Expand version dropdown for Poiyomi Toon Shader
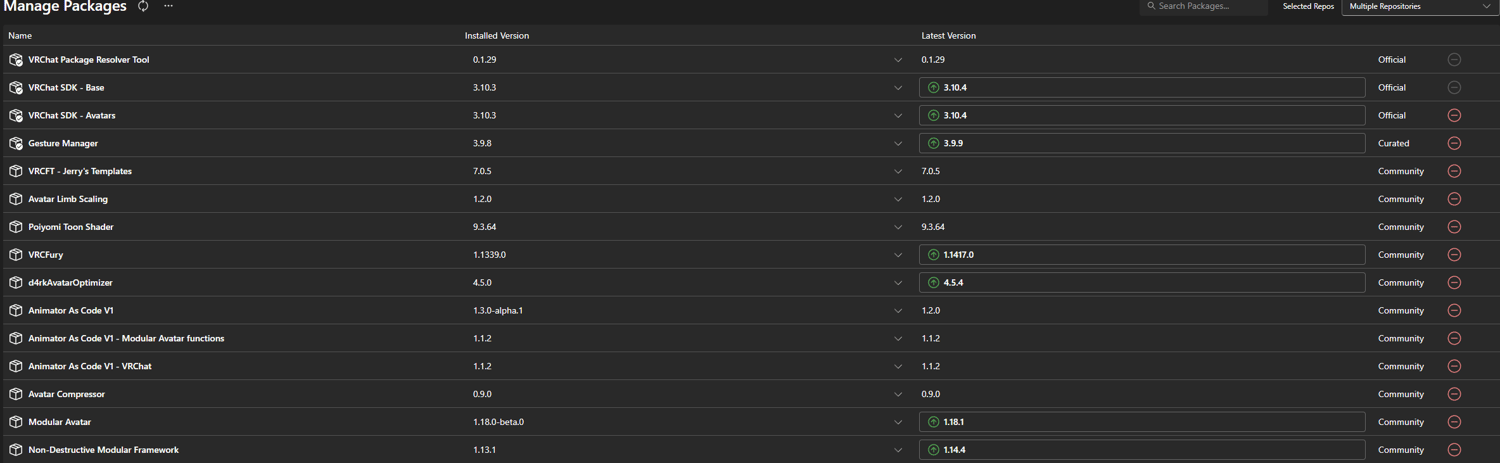The height and width of the screenshot is (463, 1500). click(898, 227)
